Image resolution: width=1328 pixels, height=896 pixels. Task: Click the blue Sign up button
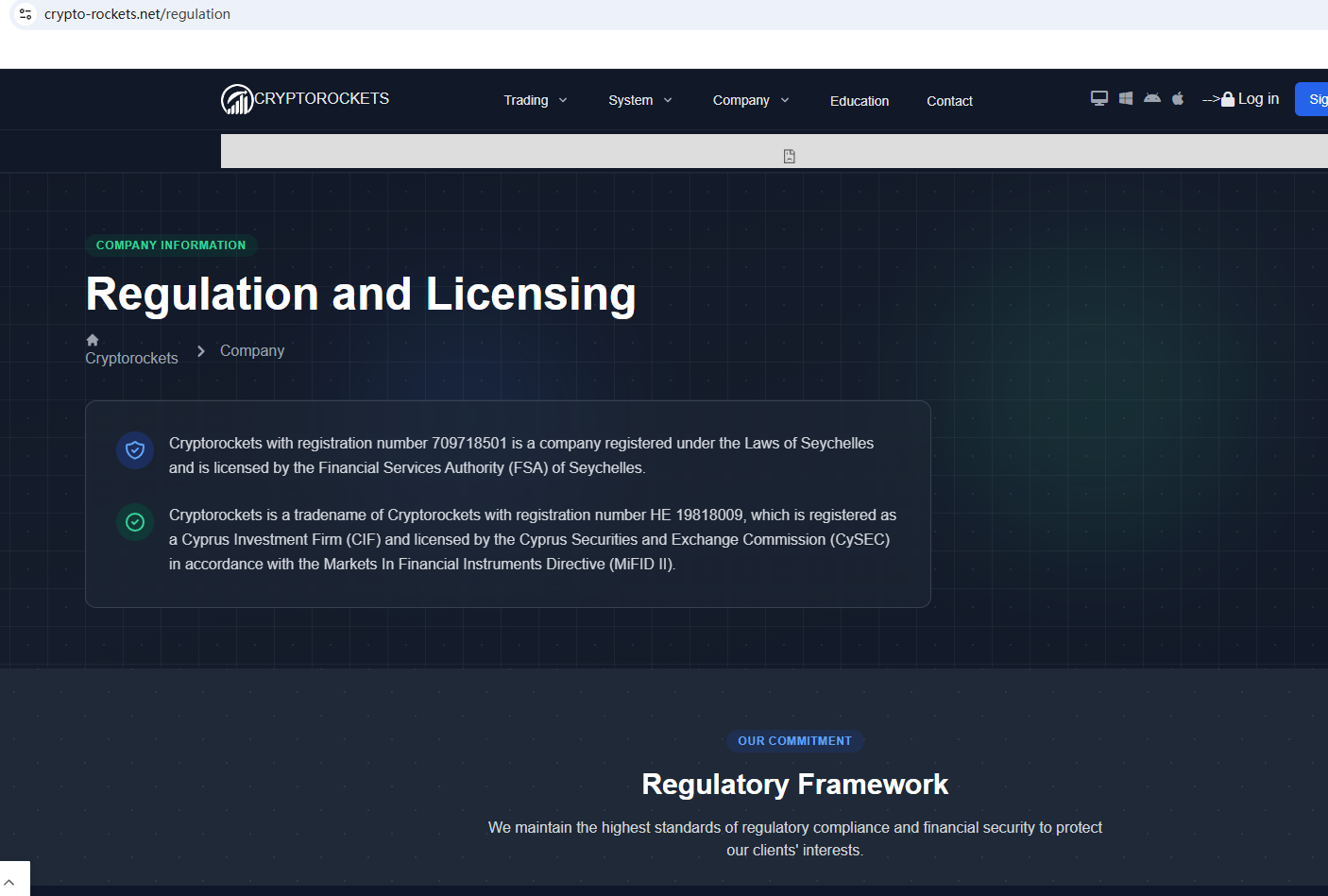pos(1315,99)
